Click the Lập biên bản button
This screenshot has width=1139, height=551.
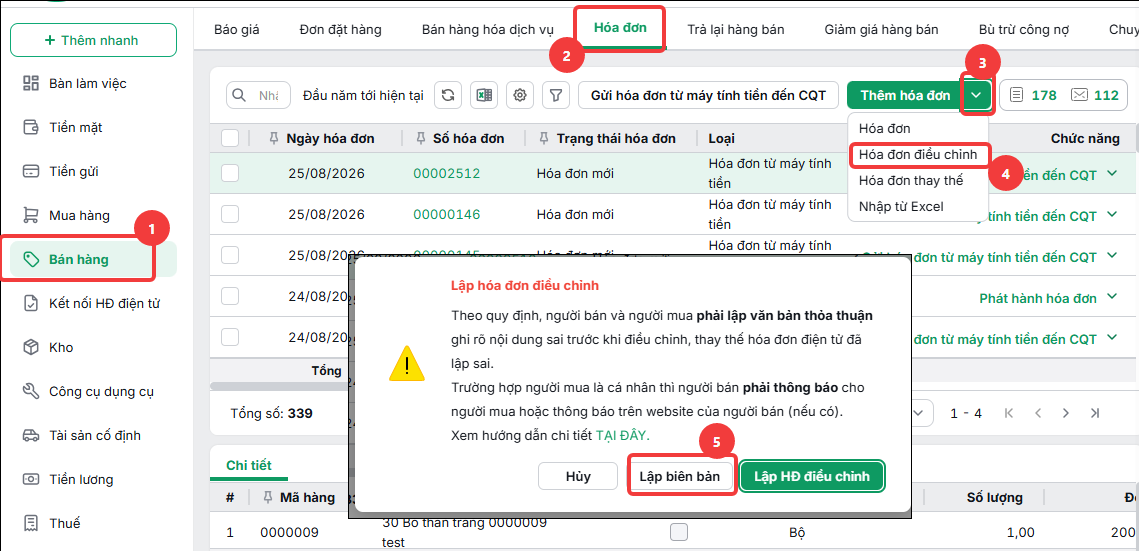(x=680, y=477)
